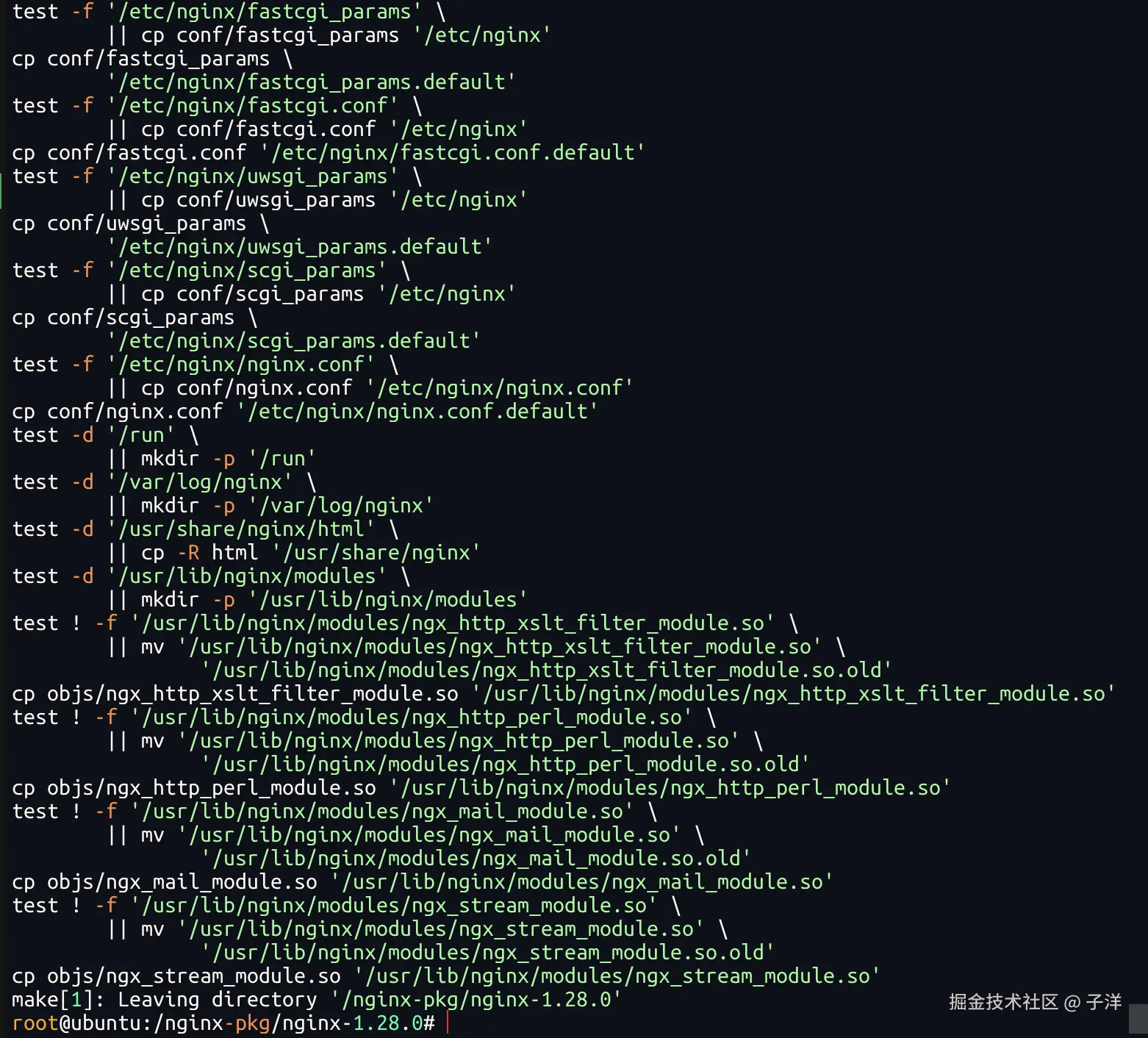Click 'cp objs/ngx_http_perl_module.so' text
Image resolution: width=1148 pixels, height=1038 pixels.
[194, 788]
